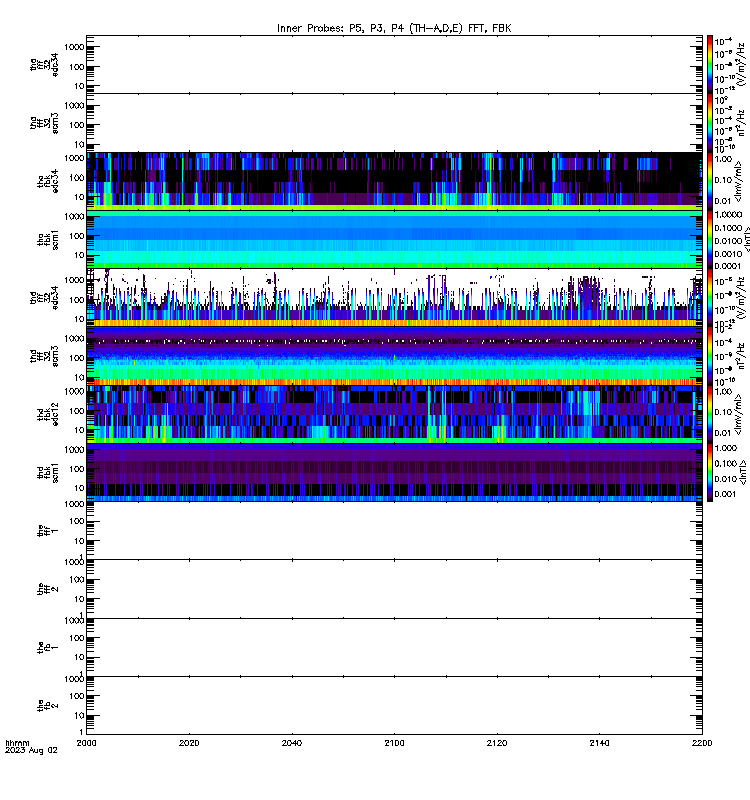Click the '2120' time axis label
The image size is (750, 800).
pos(497,743)
